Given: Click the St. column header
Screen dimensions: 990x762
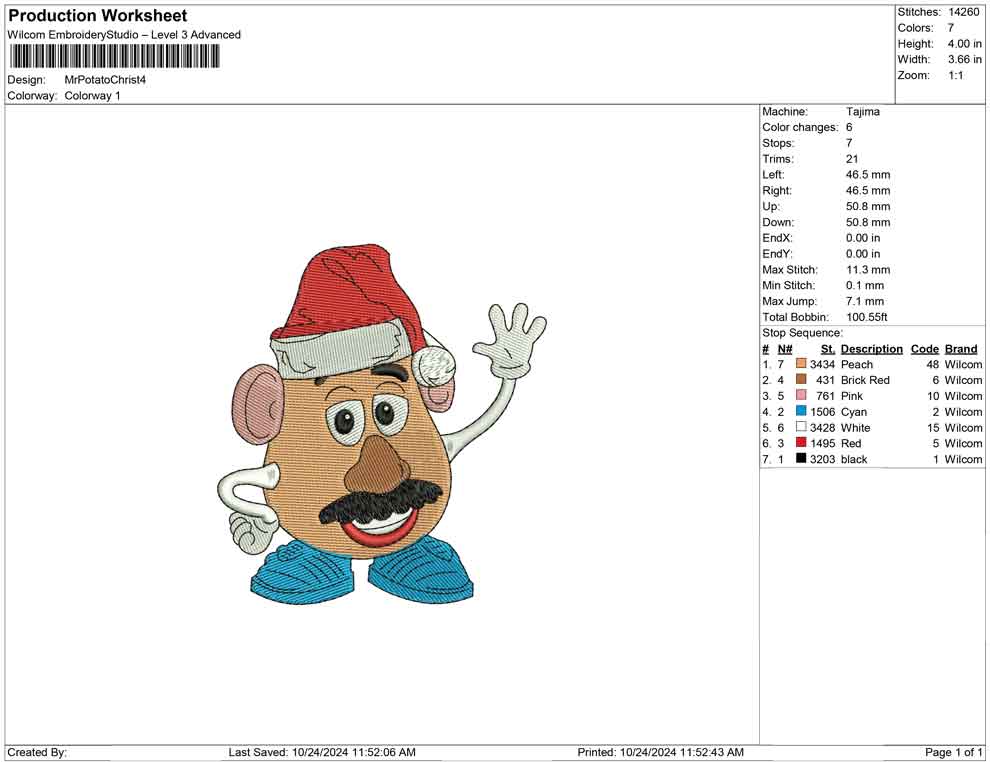Looking at the screenshot, I should tap(828, 349).
